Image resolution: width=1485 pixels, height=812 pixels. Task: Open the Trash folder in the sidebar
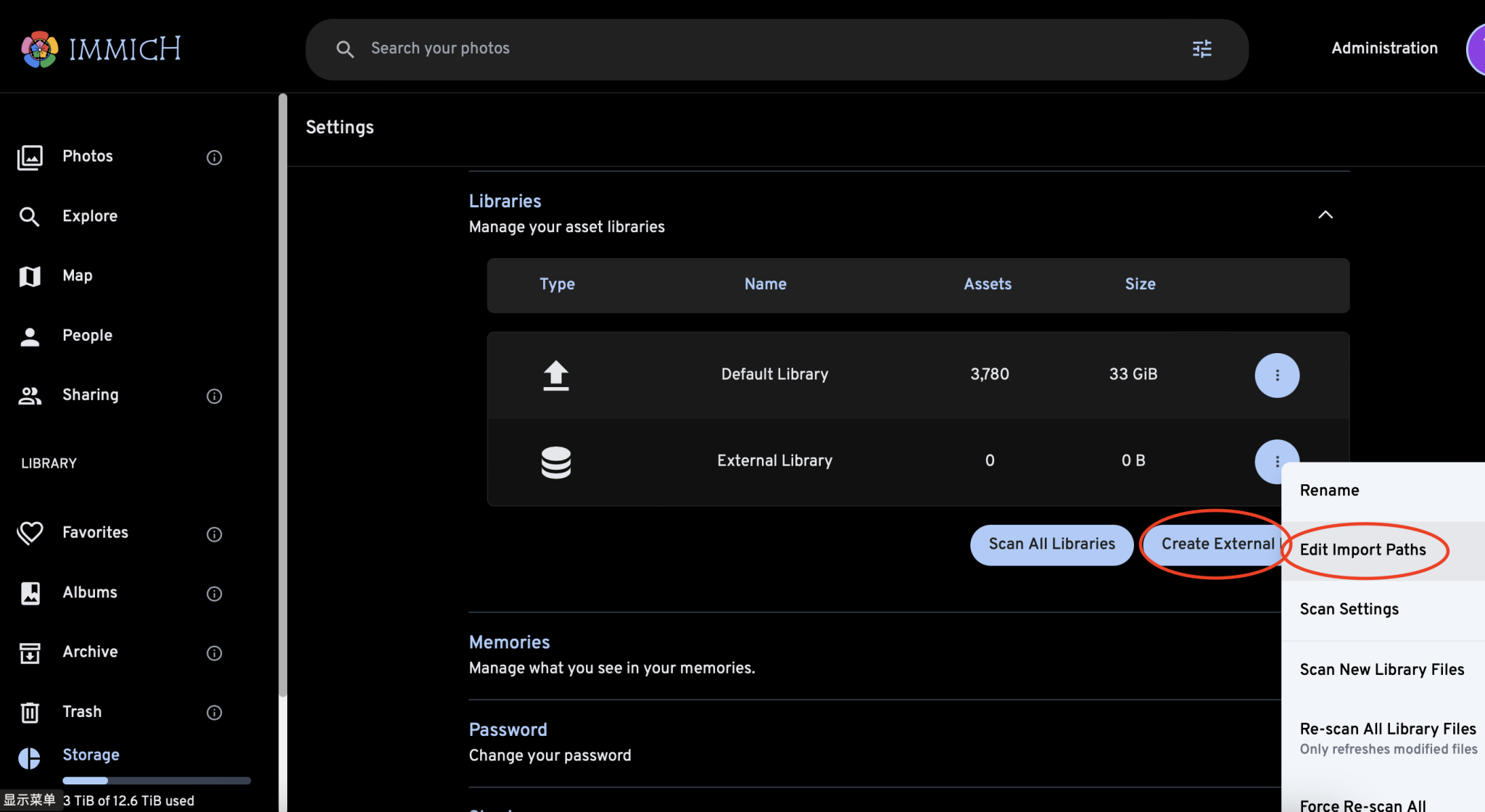coord(81,712)
